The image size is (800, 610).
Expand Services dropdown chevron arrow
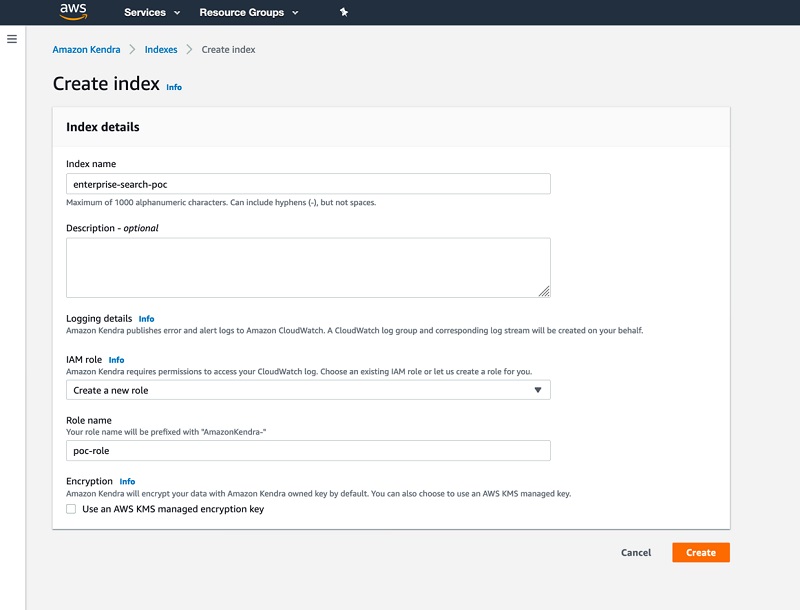177,13
